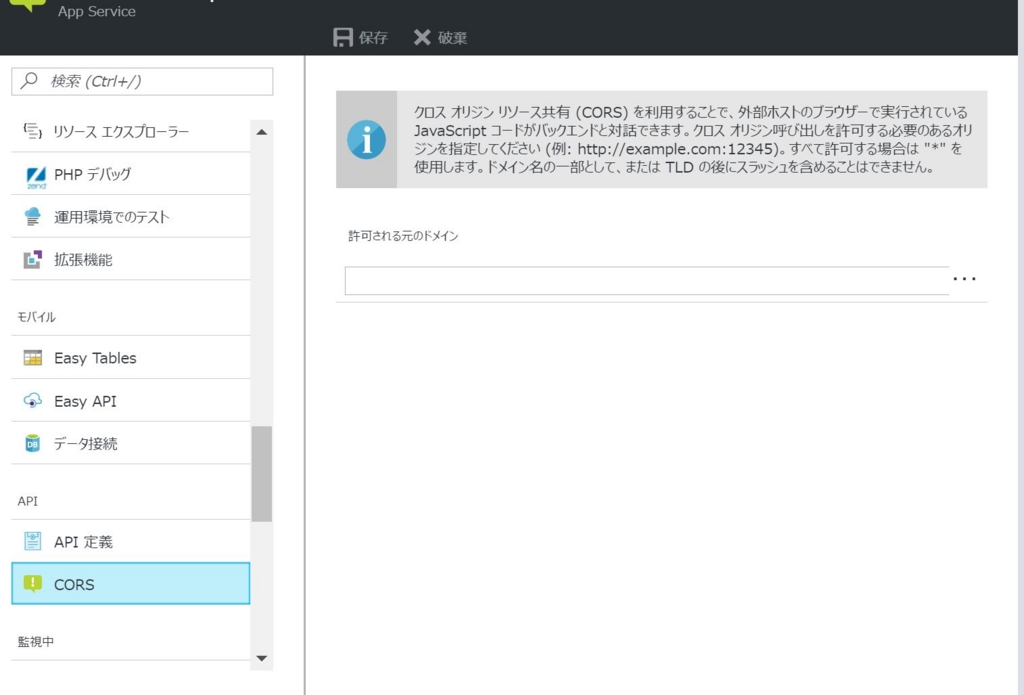Click the API 定義 document icon

33,541
